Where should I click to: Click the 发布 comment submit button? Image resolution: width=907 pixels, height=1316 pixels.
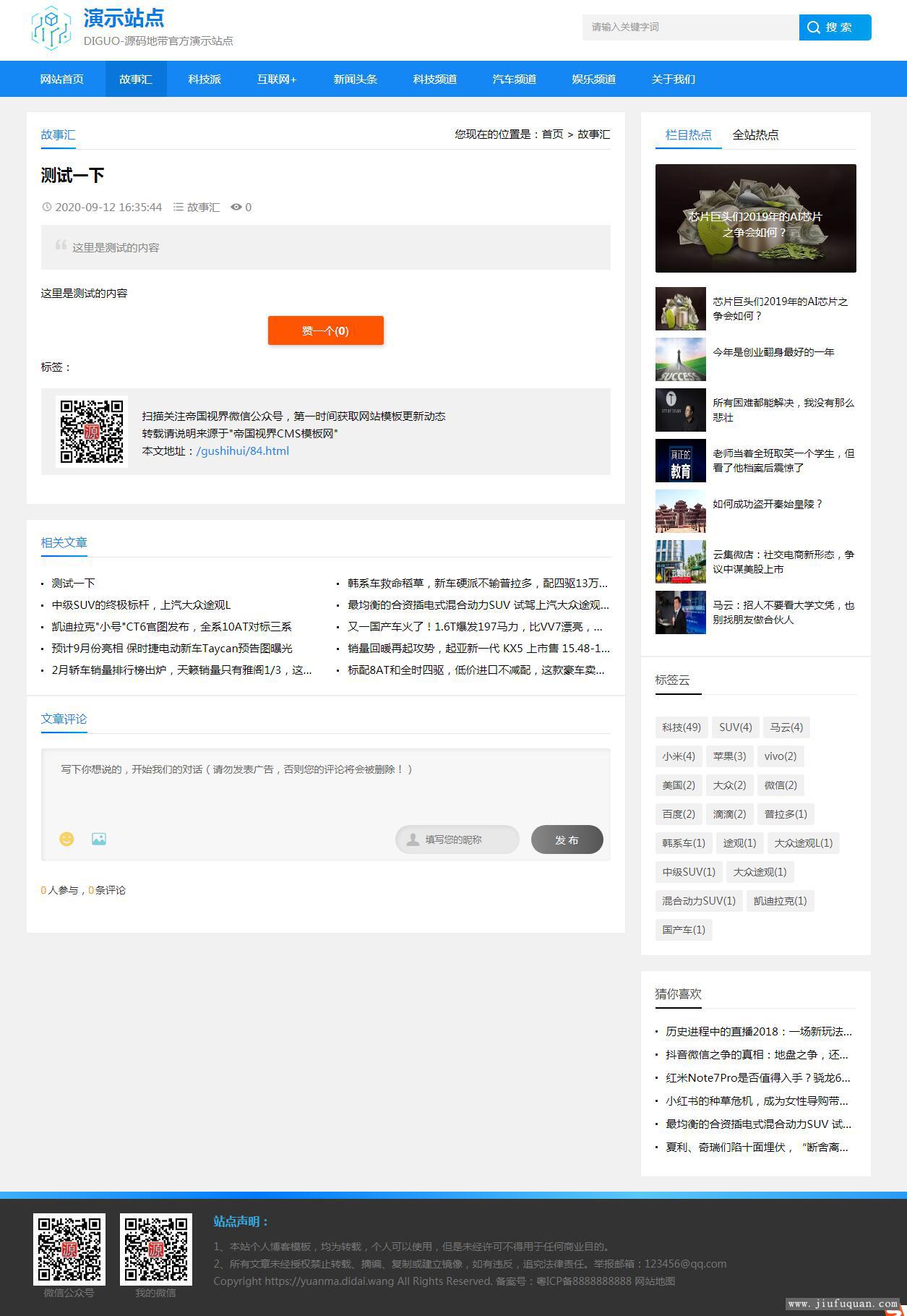(x=567, y=839)
